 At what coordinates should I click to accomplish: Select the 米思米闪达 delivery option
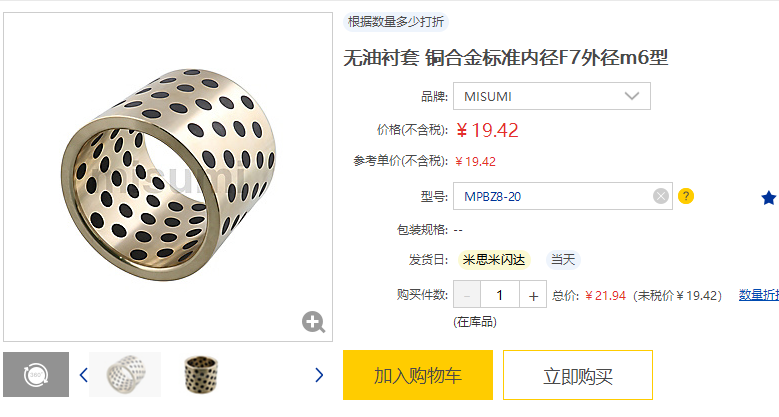pyautogui.click(x=494, y=259)
